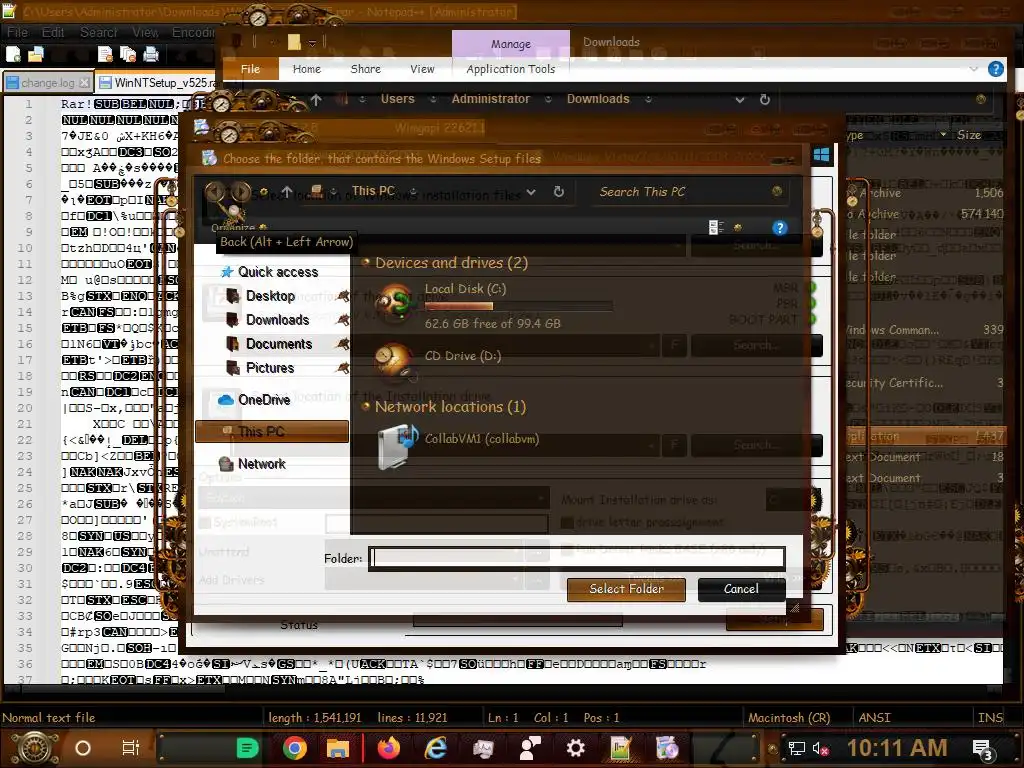The width and height of the screenshot is (1024, 768).
Task: Launch Chrome from taskbar
Action: pos(295,748)
